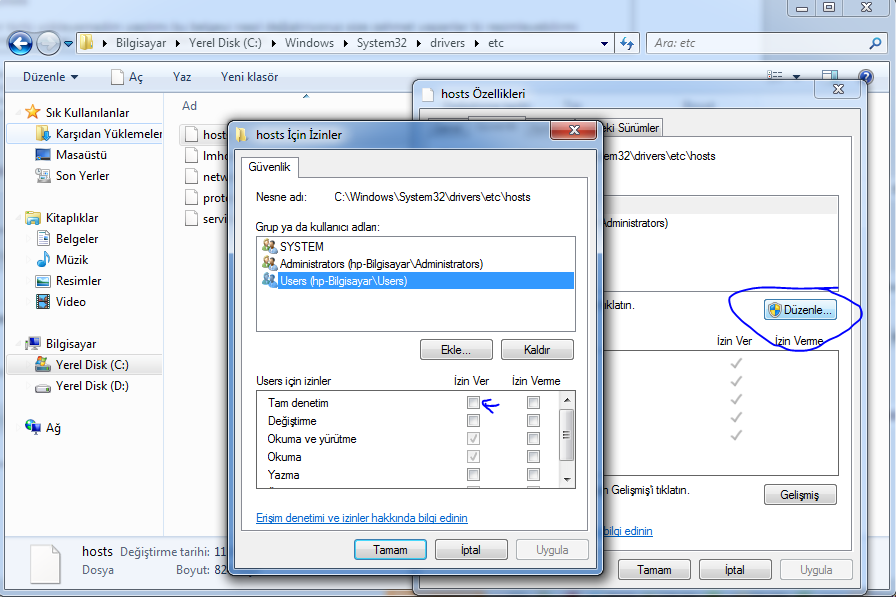Image resolution: width=896 pixels, height=597 pixels.
Task: Check Tam denetim İzin Verme checkbox
Action: (x=533, y=403)
